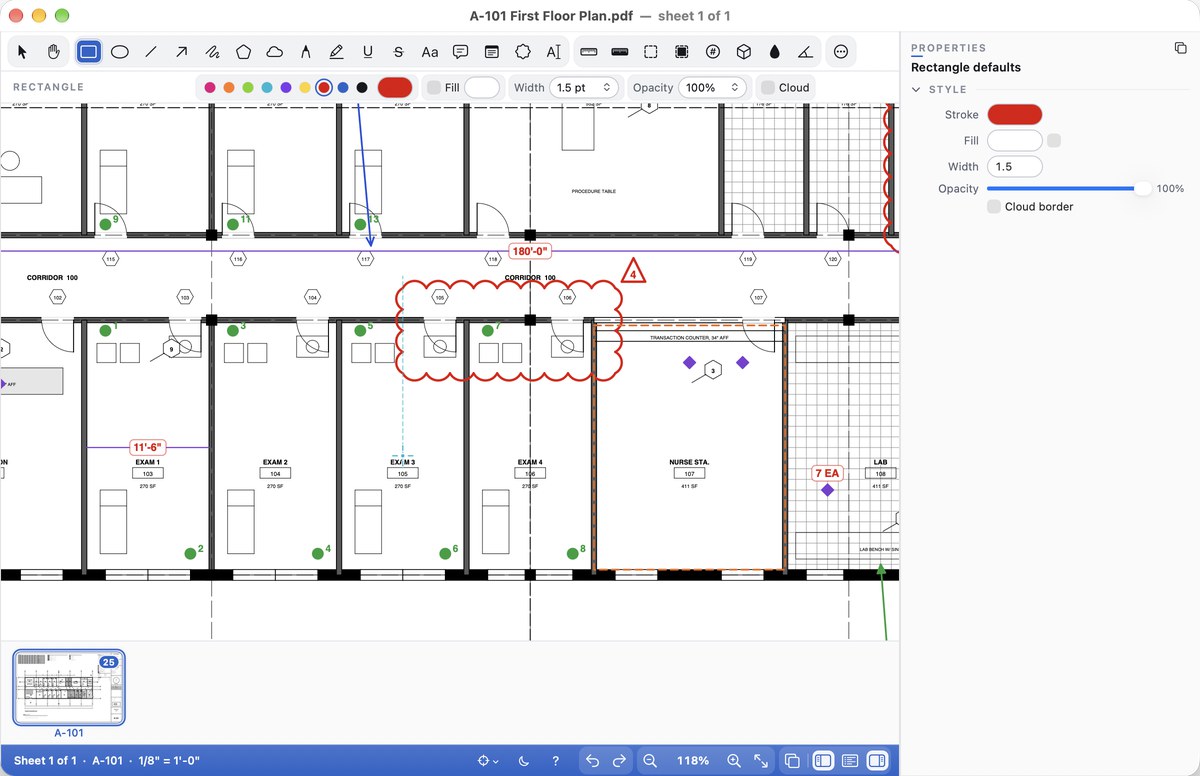Viewport: 1200px width, 776px height.
Task: Pick the purple color dot
Action: coord(286,88)
